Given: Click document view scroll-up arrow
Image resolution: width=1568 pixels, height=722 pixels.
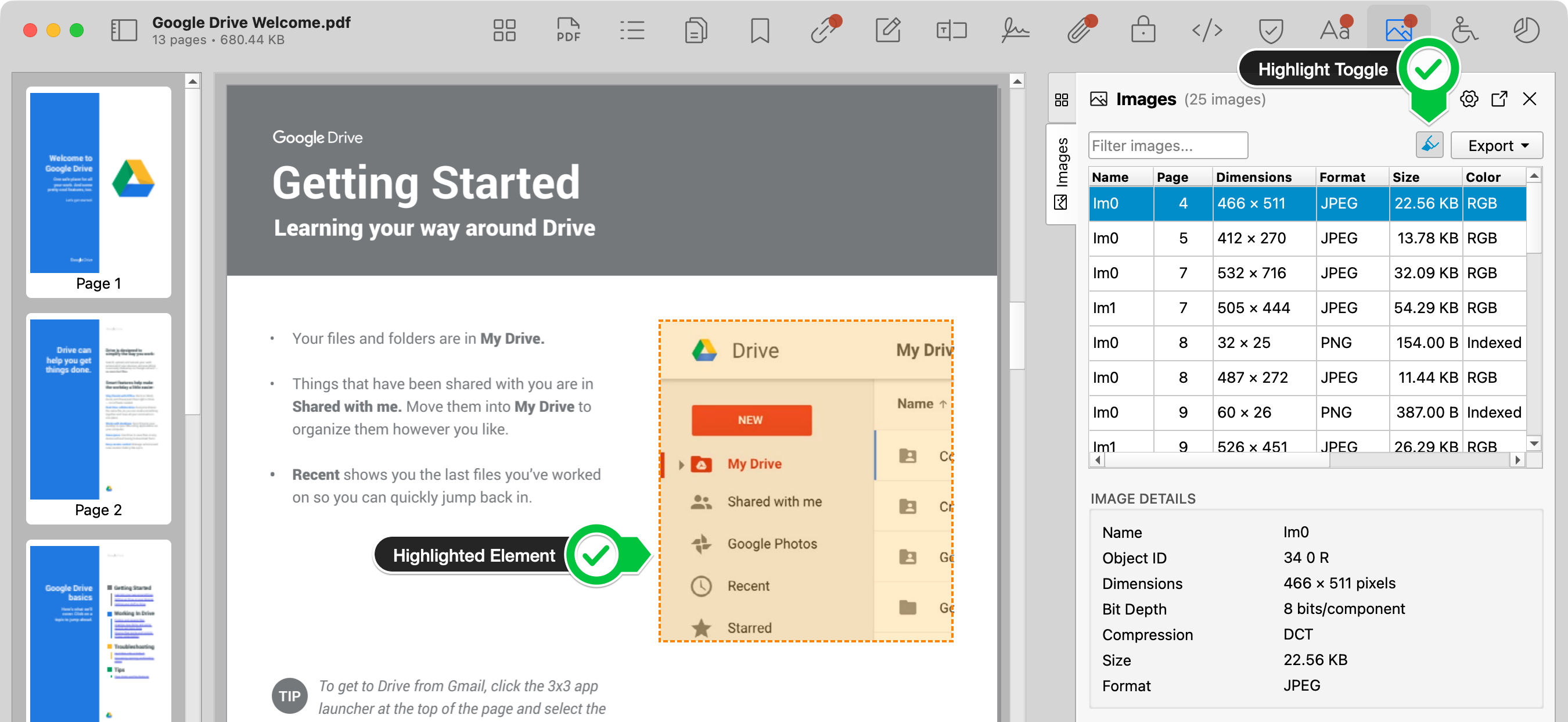Looking at the screenshot, I should tap(1016, 81).
